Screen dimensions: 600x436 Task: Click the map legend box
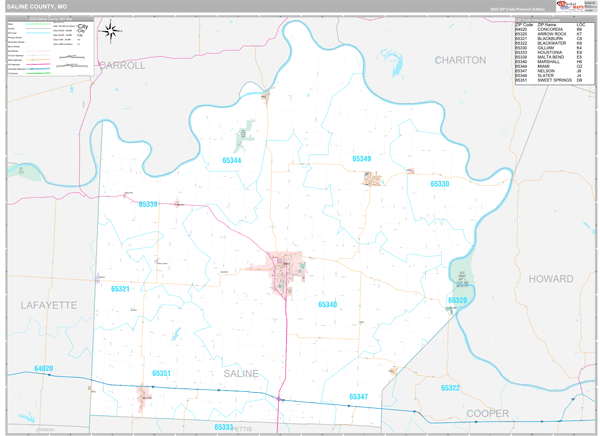point(49,47)
